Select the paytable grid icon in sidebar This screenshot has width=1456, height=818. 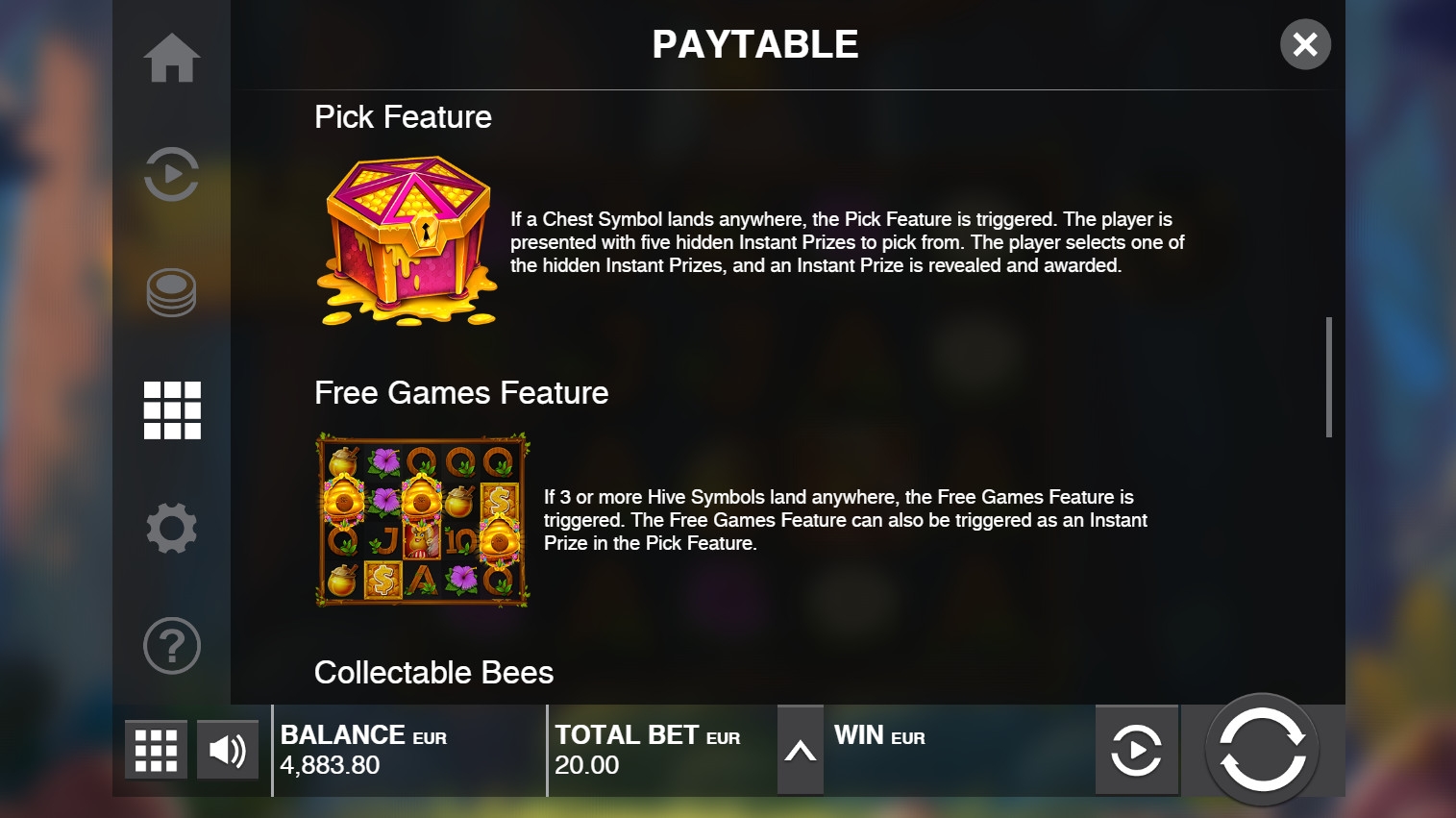point(172,410)
